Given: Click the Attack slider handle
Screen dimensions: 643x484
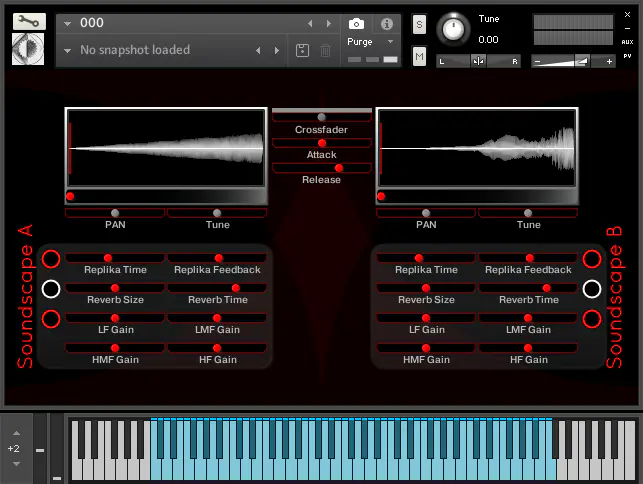Looking at the screenshot, I should pyautogui.click(x=322, y=143).
